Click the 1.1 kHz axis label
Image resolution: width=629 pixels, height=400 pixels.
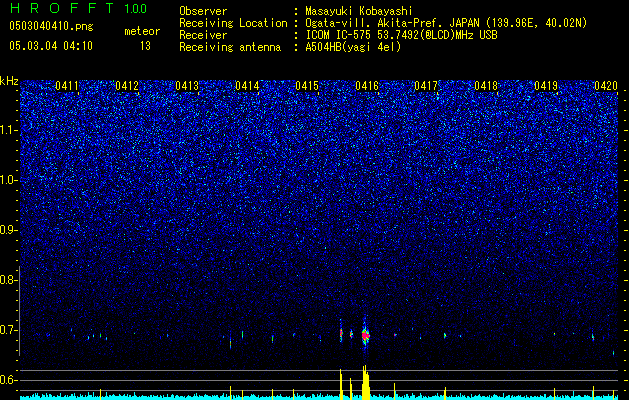8,130
